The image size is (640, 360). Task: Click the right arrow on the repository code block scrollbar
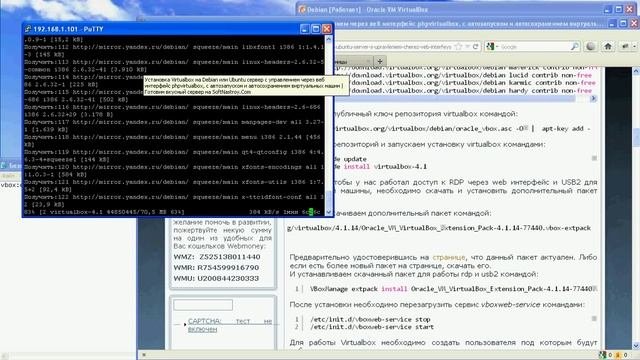click(x=593, y=98)
